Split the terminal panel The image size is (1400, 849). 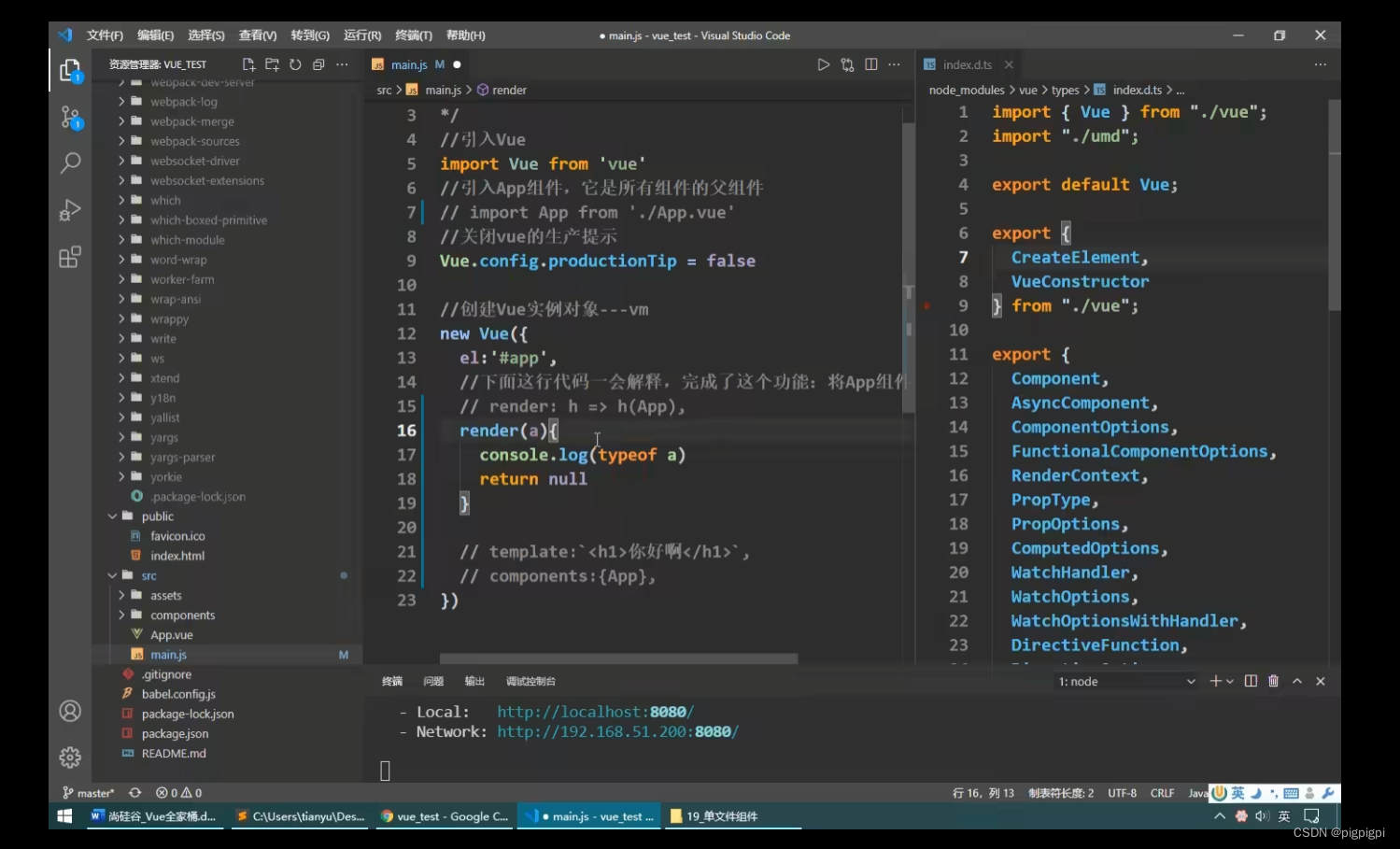point(1251,681)
